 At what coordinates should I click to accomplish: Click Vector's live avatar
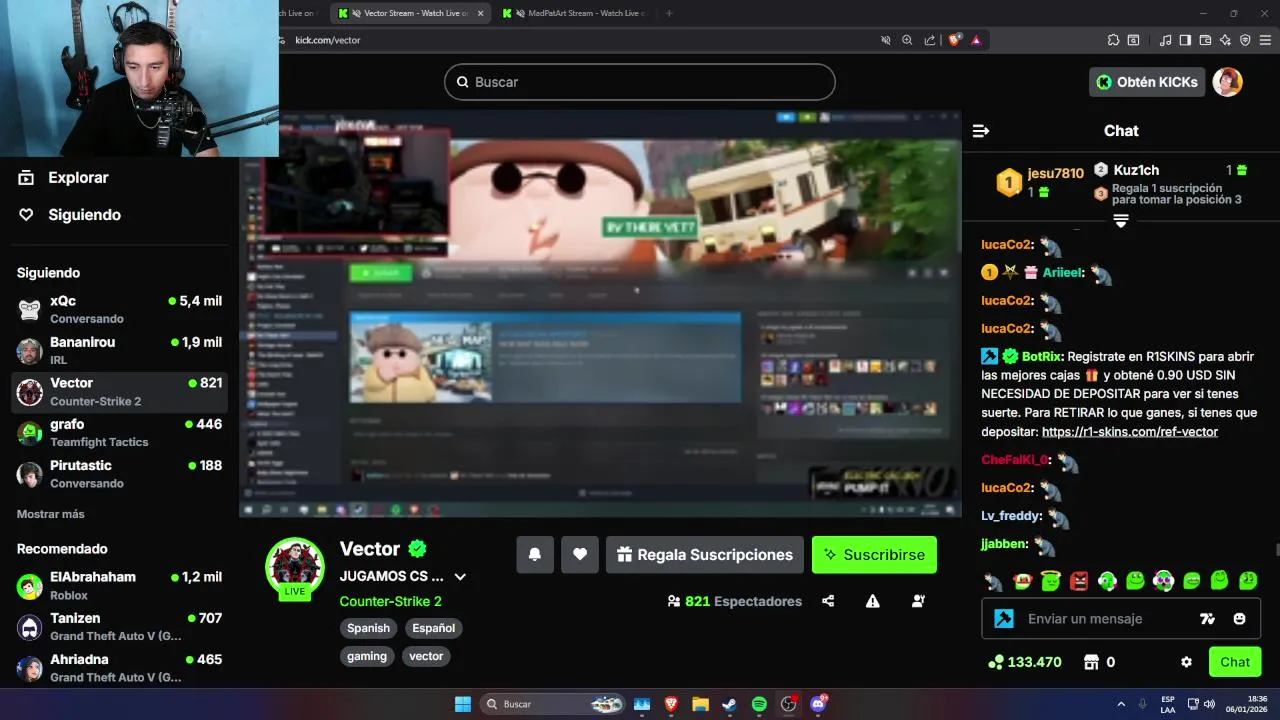pyautogui.click(x=294, y=568)
